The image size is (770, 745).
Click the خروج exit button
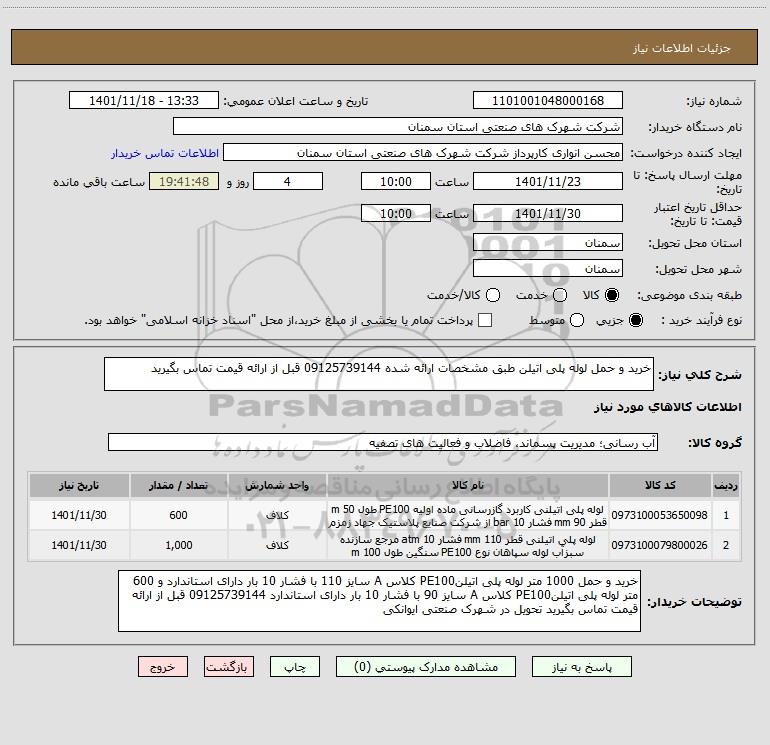(163, 667)
